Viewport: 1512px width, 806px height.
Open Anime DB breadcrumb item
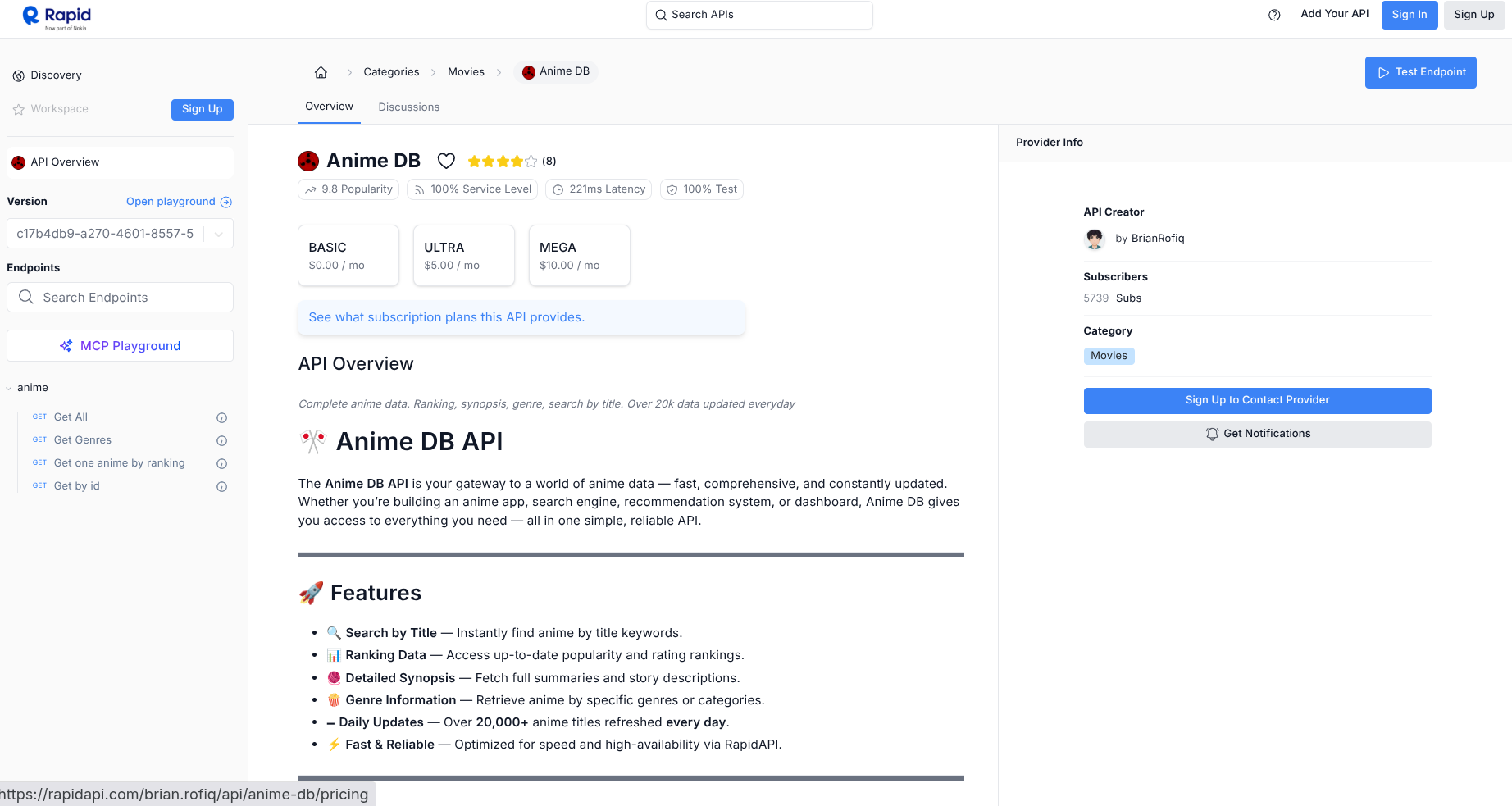pyautogui.click(x=556, y=71)
